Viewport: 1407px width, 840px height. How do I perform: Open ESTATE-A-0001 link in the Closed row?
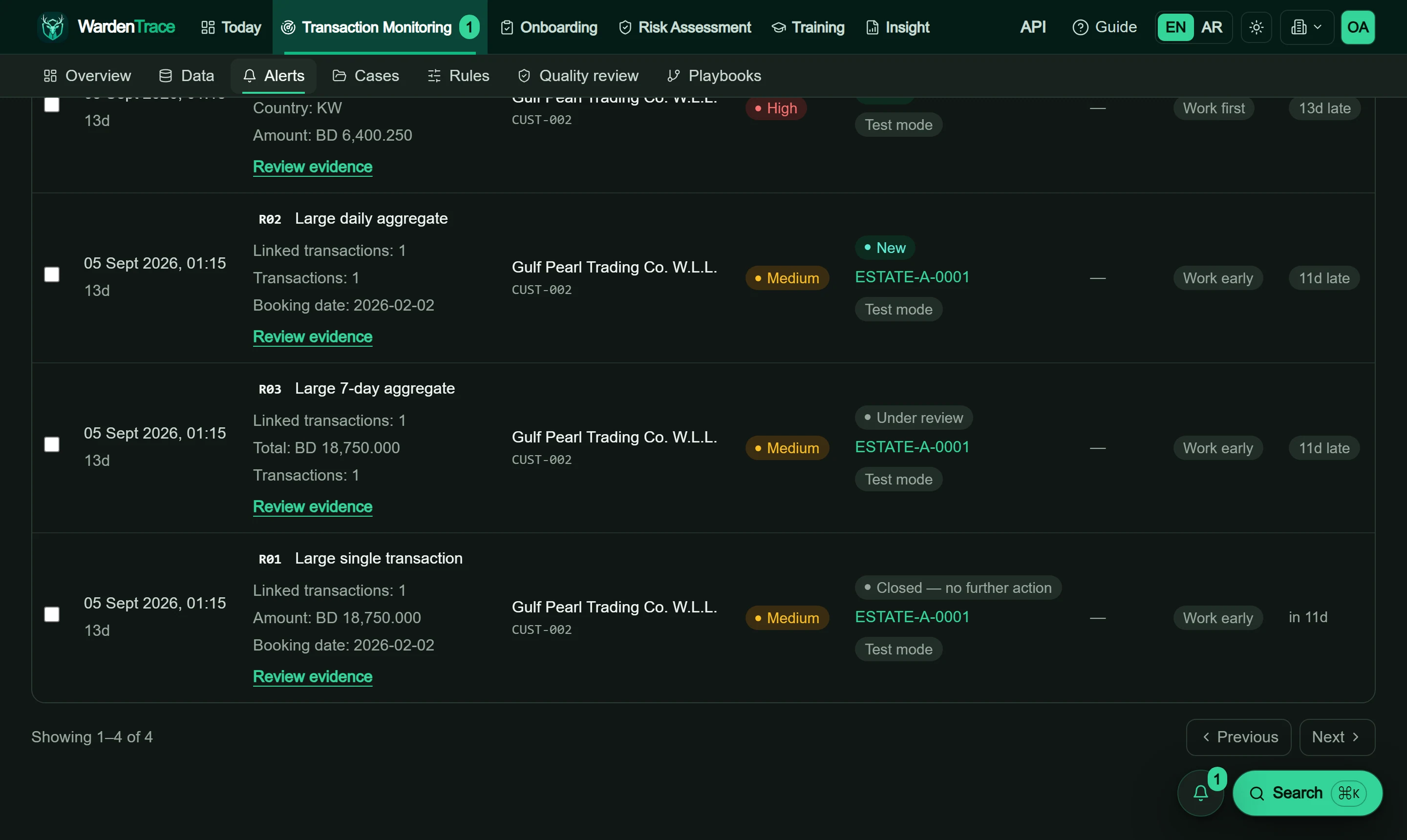(x=912, y=616)
